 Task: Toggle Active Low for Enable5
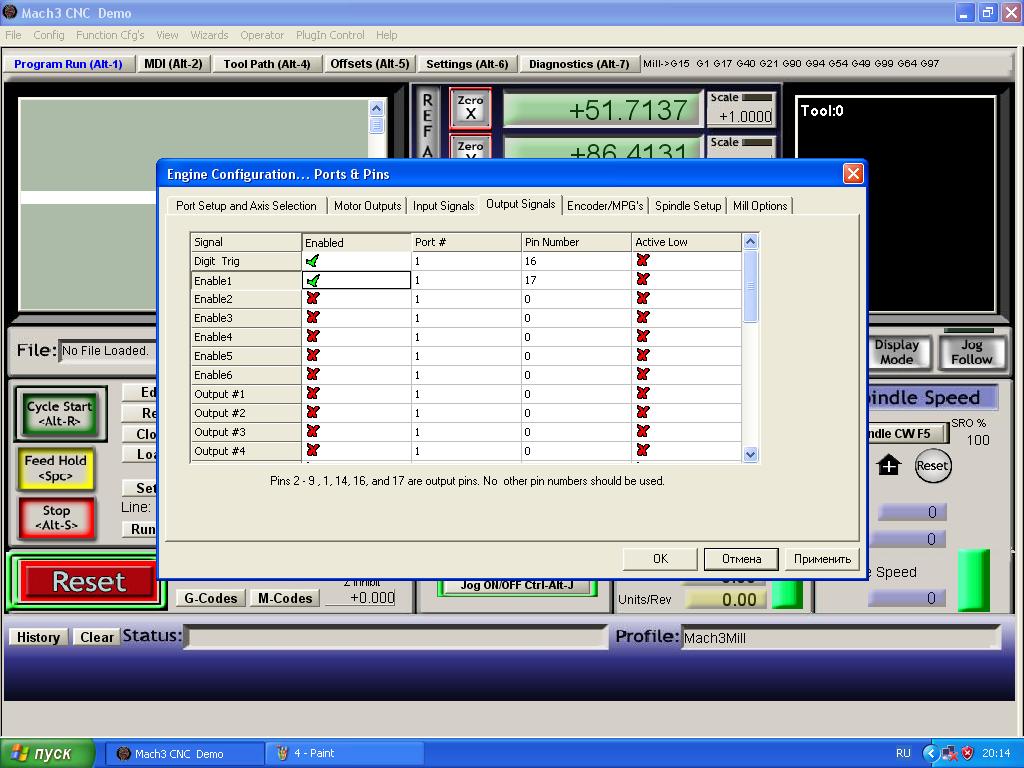643,355
